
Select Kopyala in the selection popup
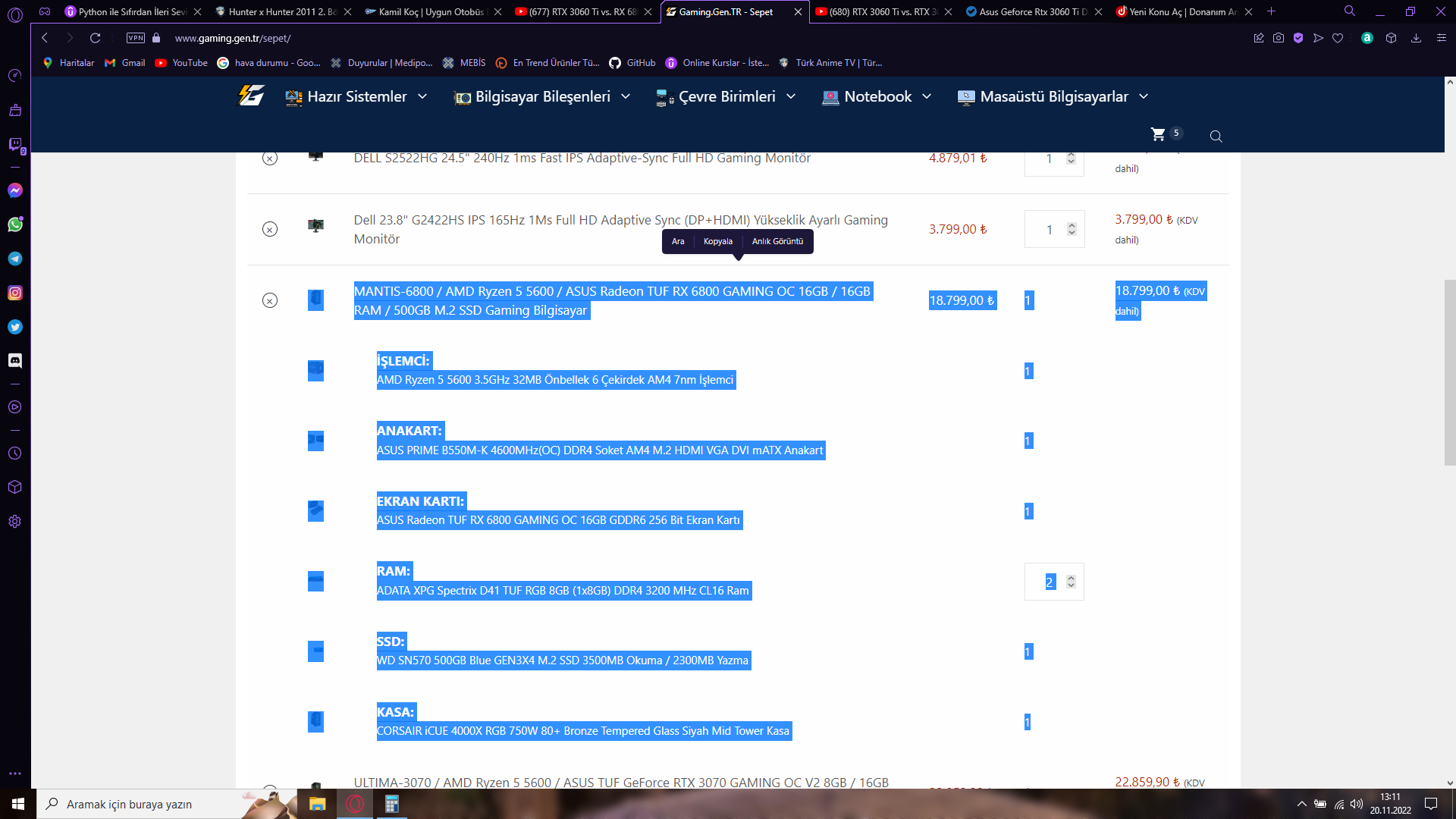pyautogui.click(x=717, y=241)
